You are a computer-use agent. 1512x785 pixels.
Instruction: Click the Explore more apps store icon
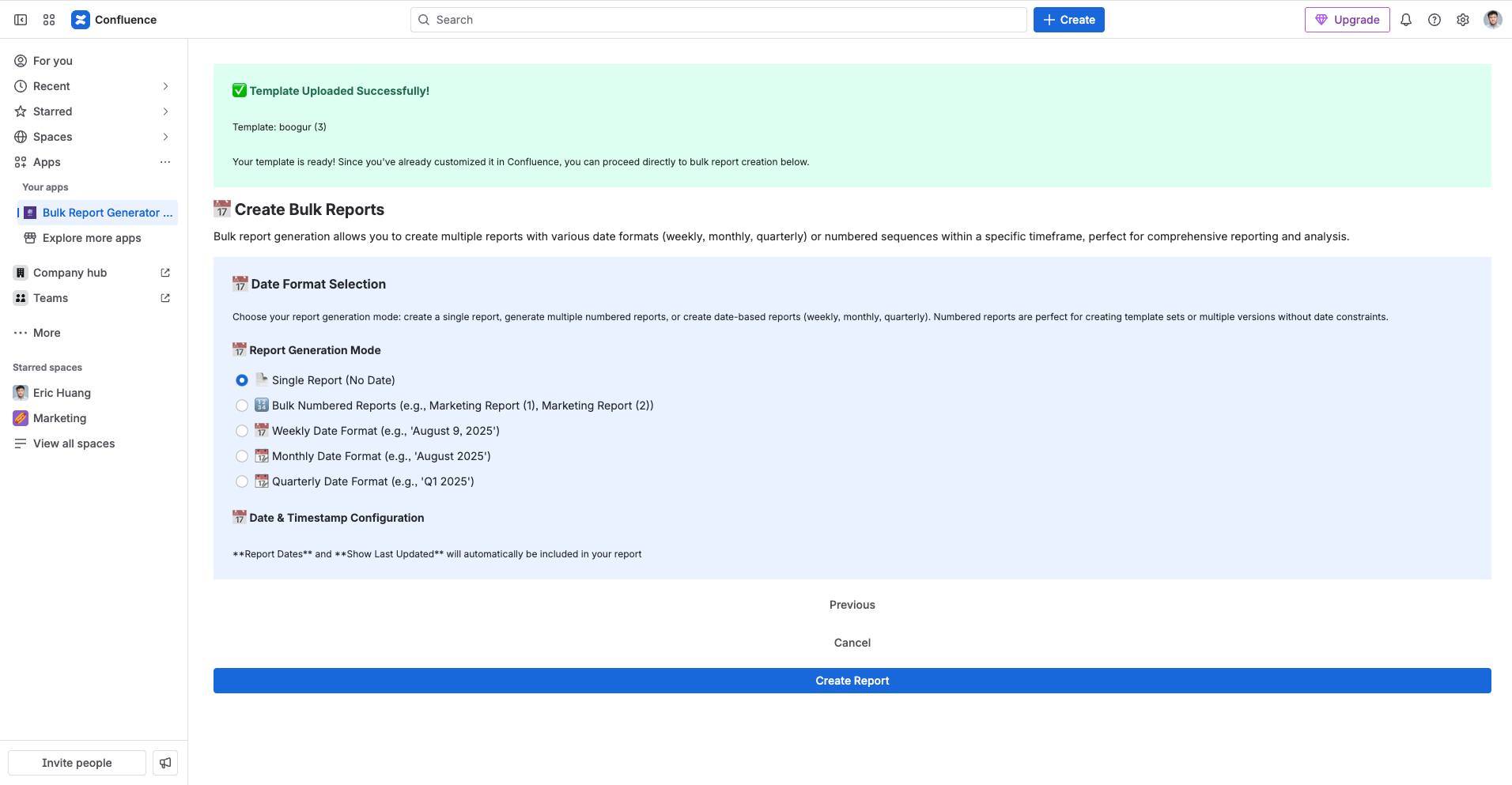[x=30, y=238]
